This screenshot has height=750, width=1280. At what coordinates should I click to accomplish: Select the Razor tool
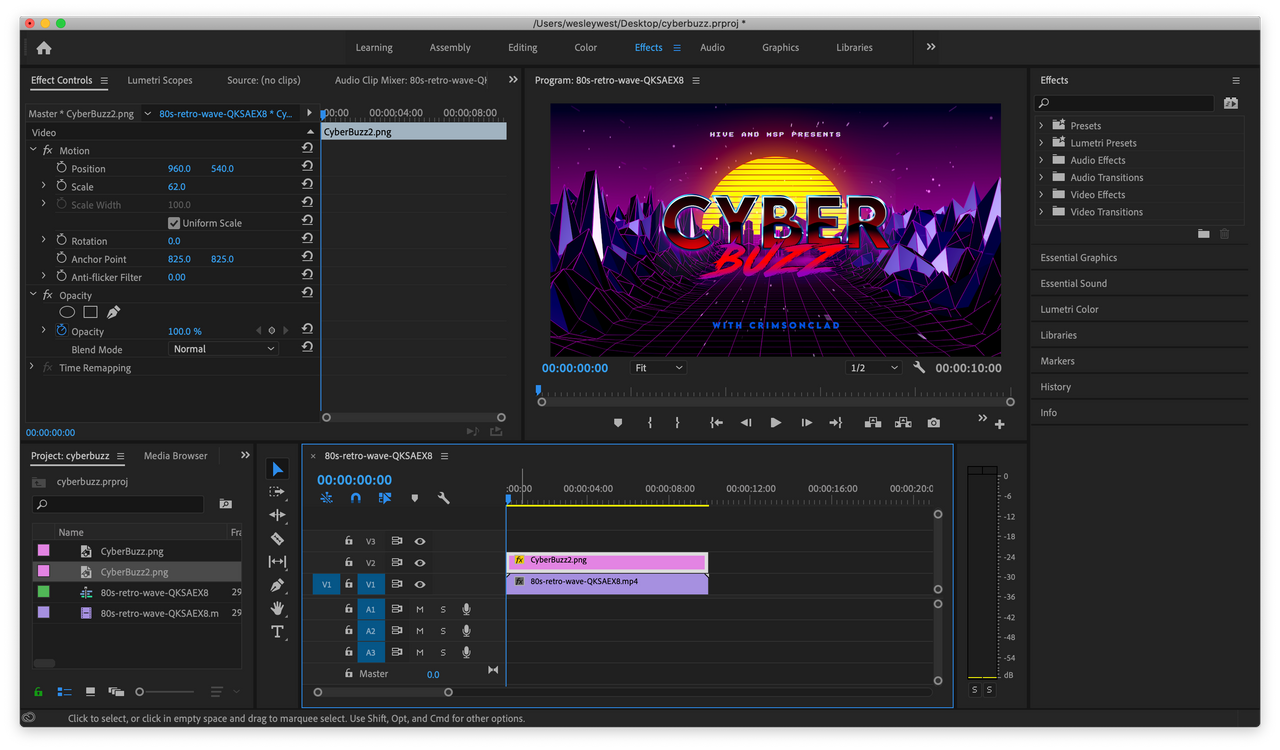(x=278, y=538)
